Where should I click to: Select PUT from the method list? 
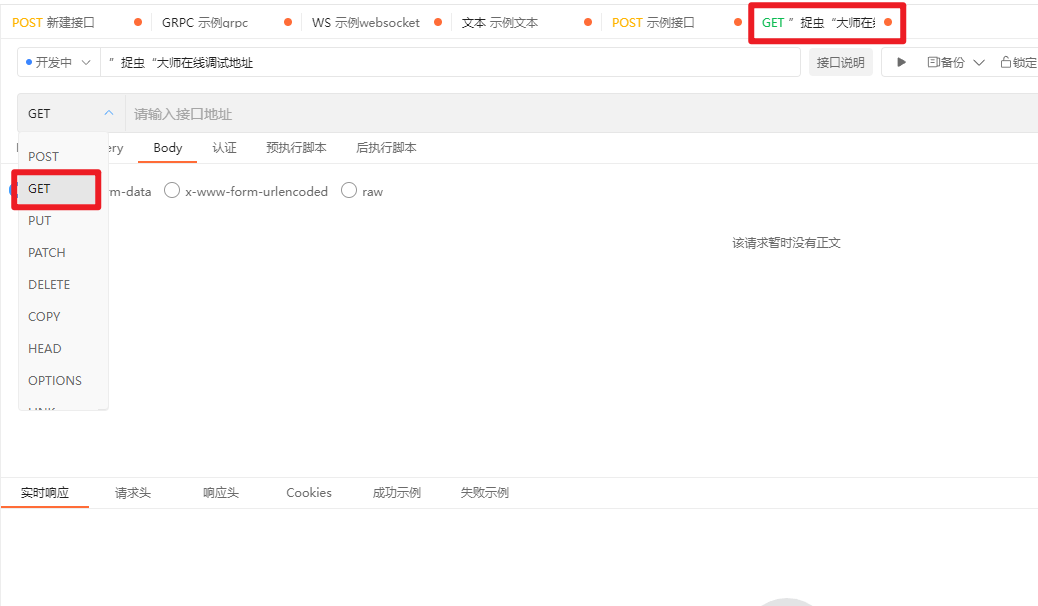39,220
